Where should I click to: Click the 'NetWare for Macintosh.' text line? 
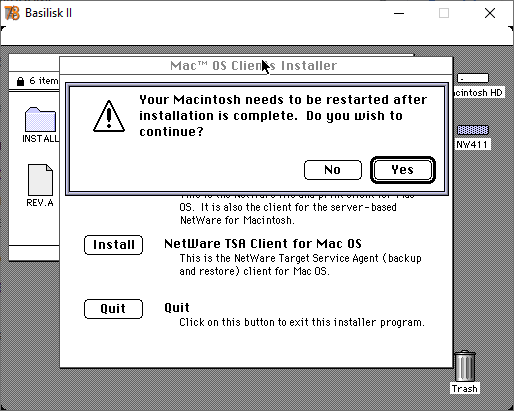point(237,220)
